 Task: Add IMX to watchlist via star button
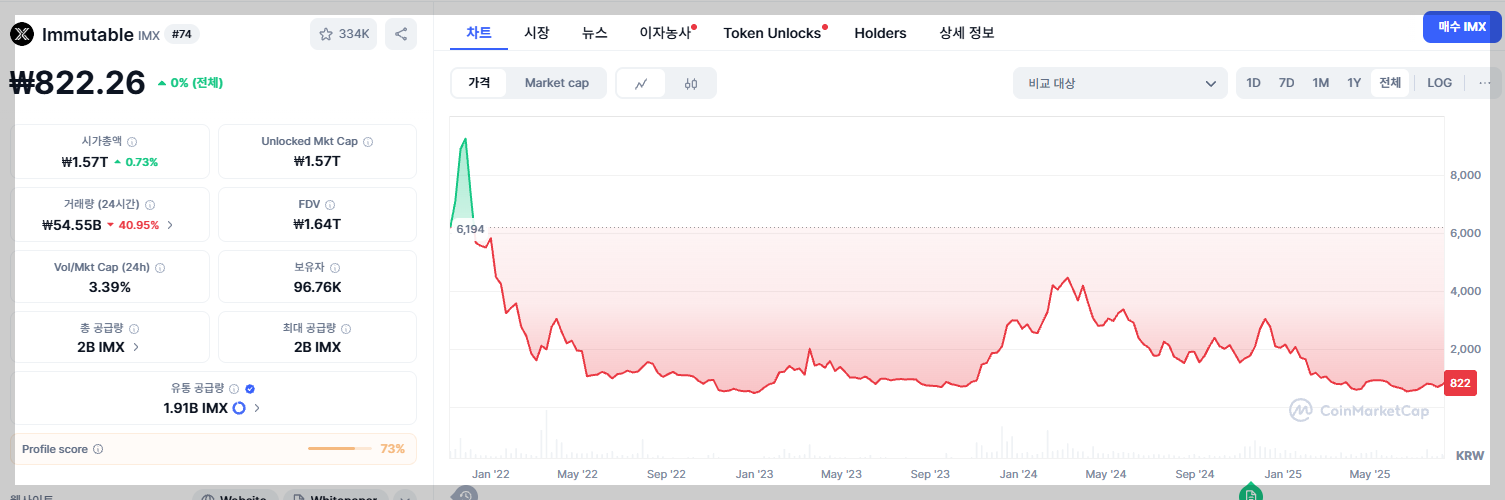point(344,34)
